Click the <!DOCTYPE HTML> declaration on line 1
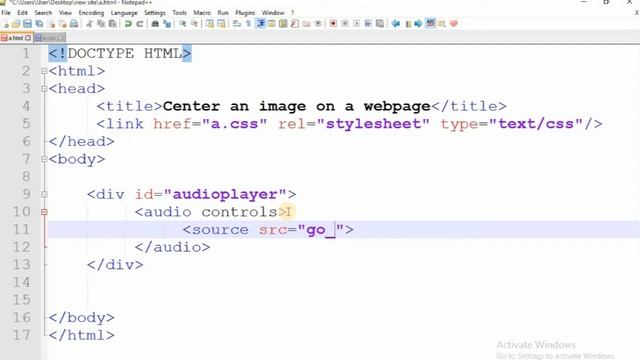 coord(120,53)
